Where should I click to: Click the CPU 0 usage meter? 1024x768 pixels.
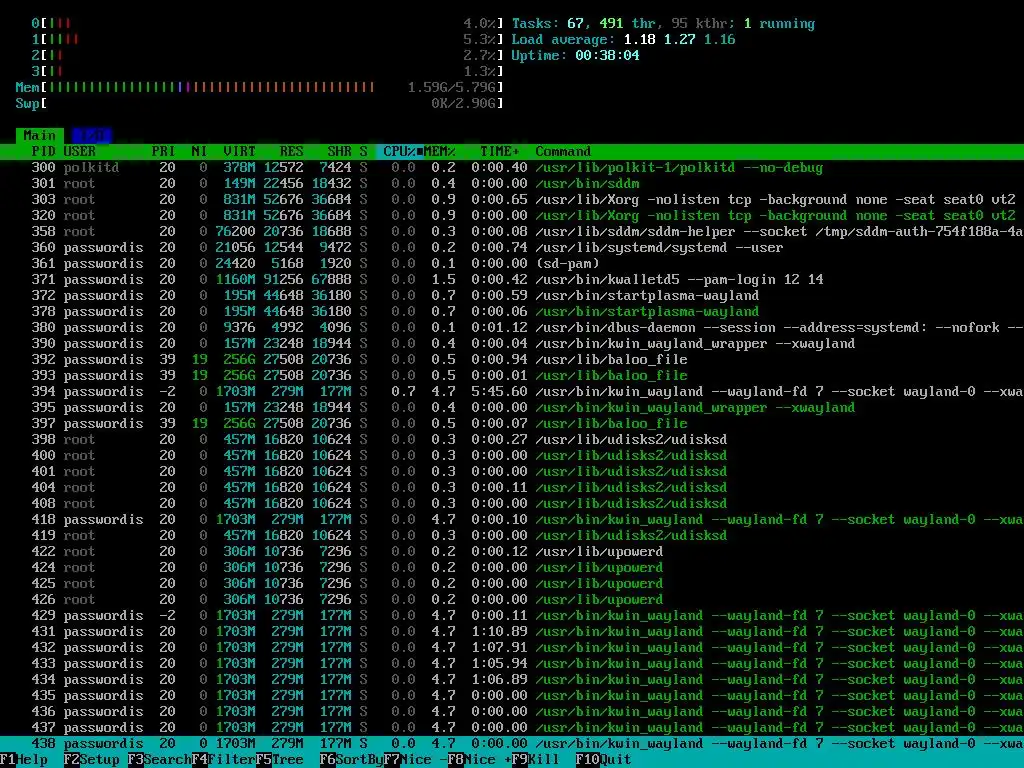(267, 24)
